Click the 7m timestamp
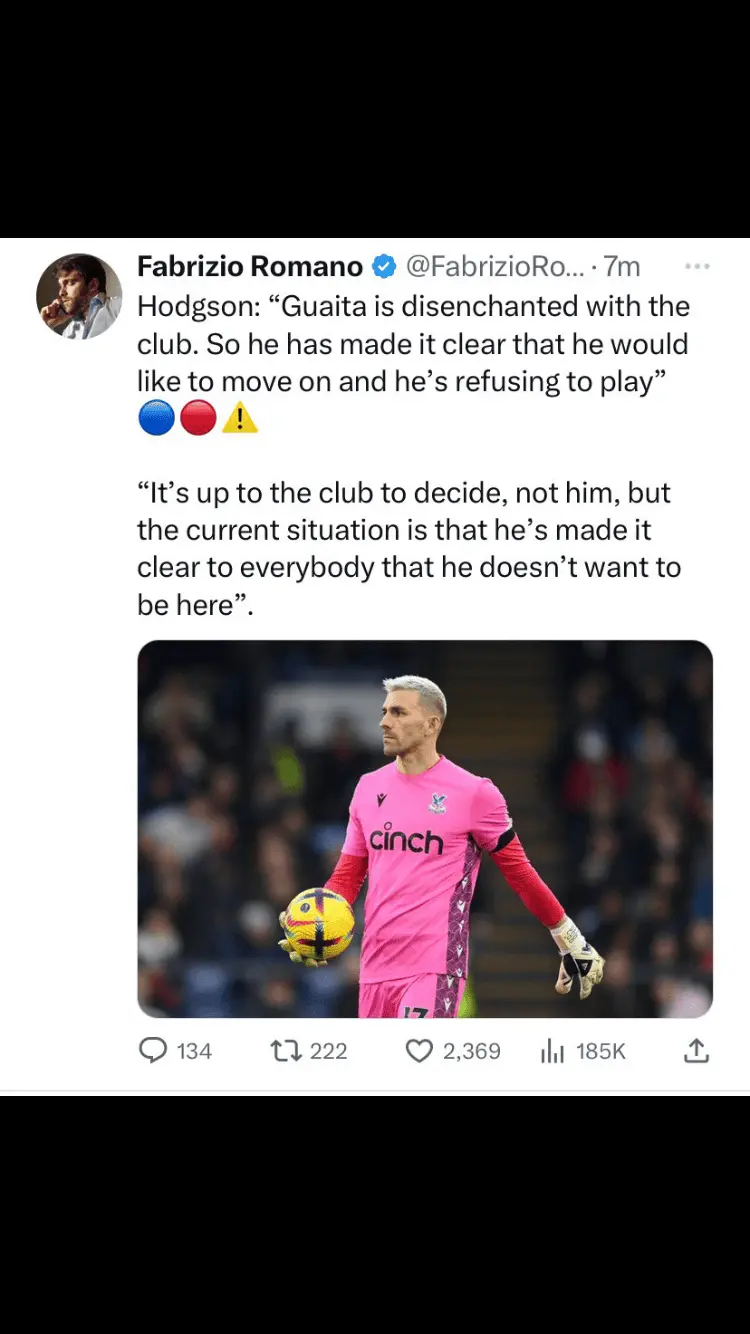Image resolution: width=750 pixels, height=1334 pixels. (x=622, y=266)
